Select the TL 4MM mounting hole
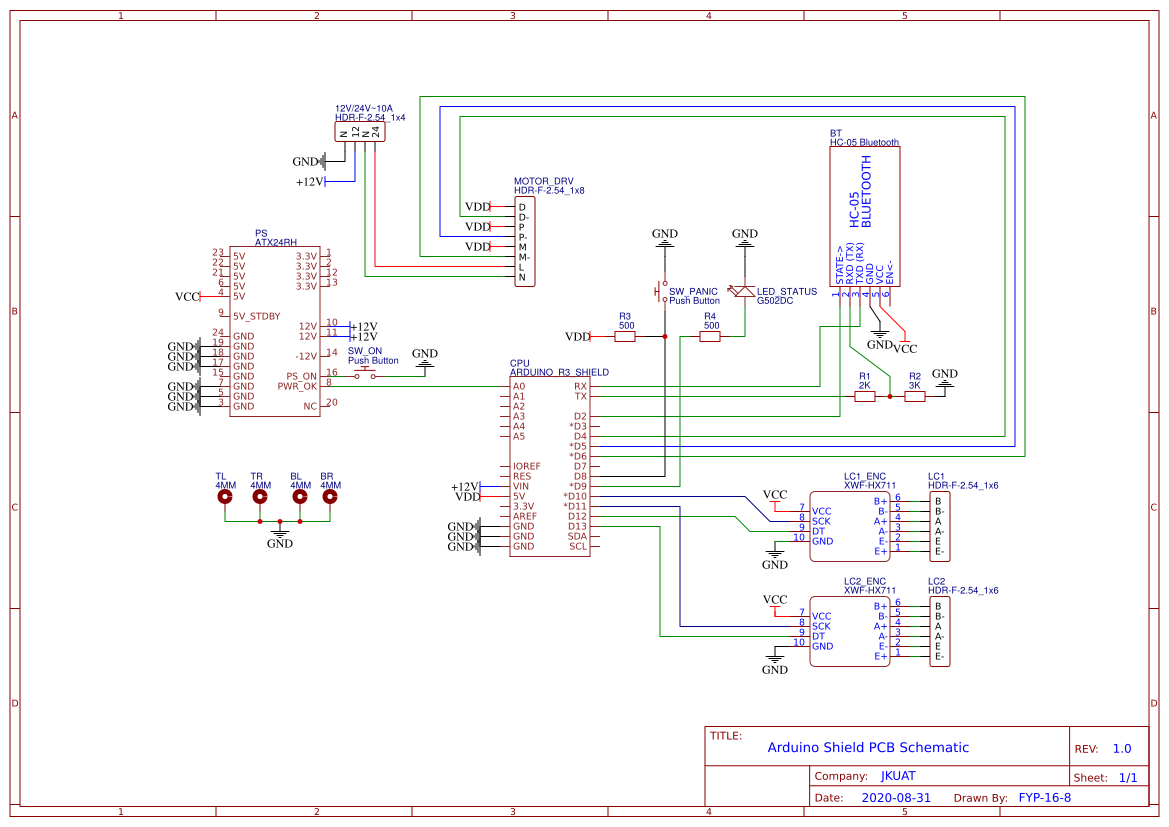This screenshot has height=827, width=1169. [223, 497]
